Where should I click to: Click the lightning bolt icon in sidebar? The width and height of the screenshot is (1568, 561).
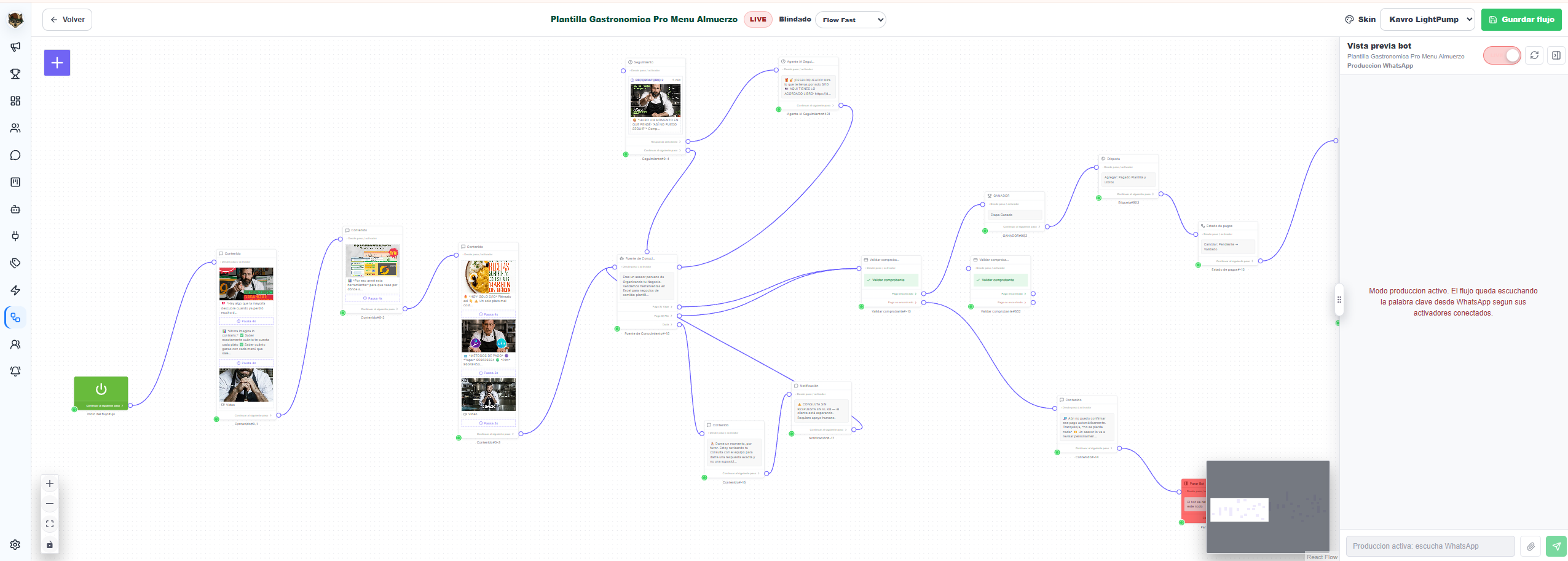point(15,290)
